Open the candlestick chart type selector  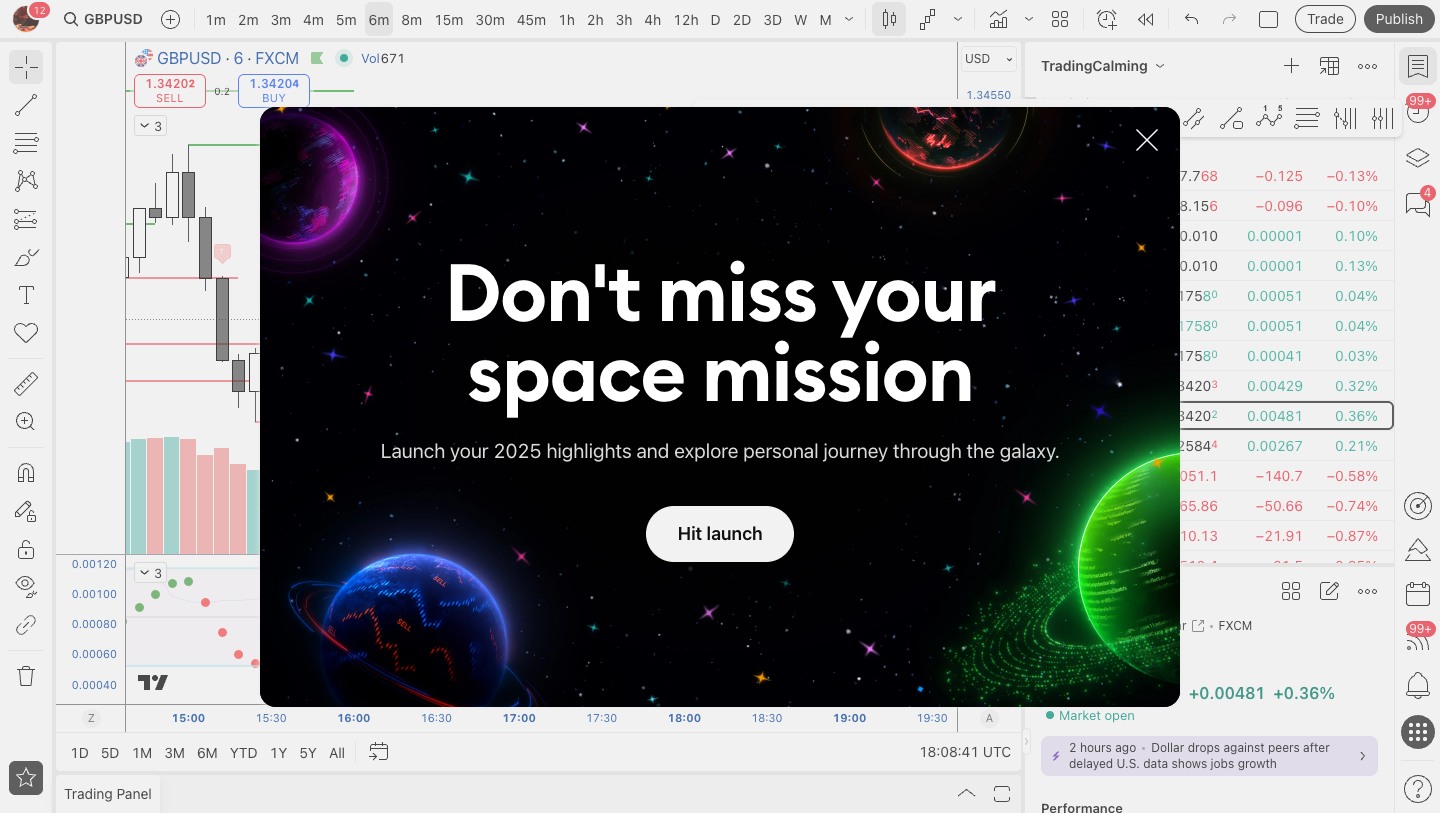click(x=889, y=19)
